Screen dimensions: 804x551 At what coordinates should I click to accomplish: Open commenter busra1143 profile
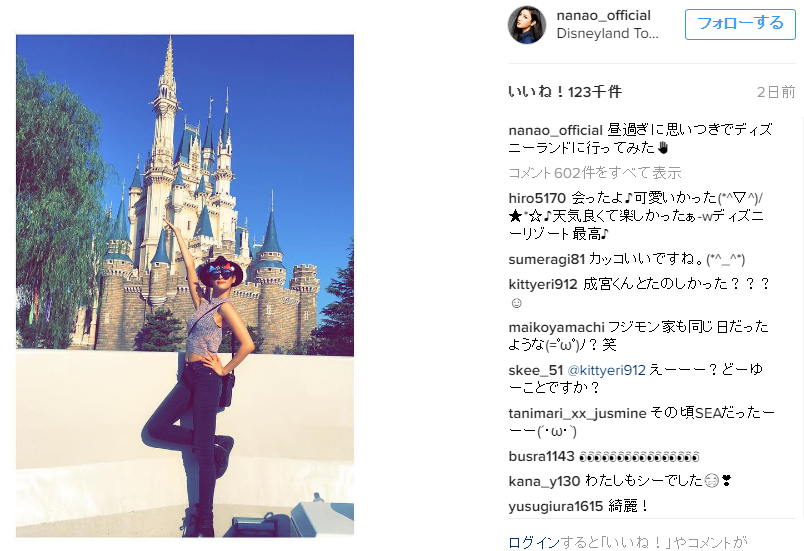[x=541, y=456]
